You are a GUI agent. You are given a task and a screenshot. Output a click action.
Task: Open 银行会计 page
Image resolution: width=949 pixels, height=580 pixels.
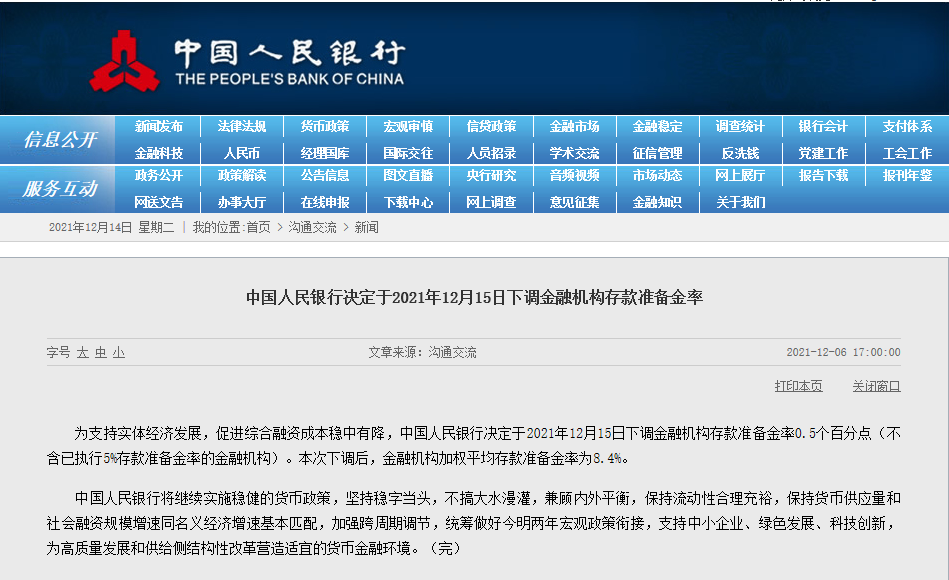click(x=823, y=127)
